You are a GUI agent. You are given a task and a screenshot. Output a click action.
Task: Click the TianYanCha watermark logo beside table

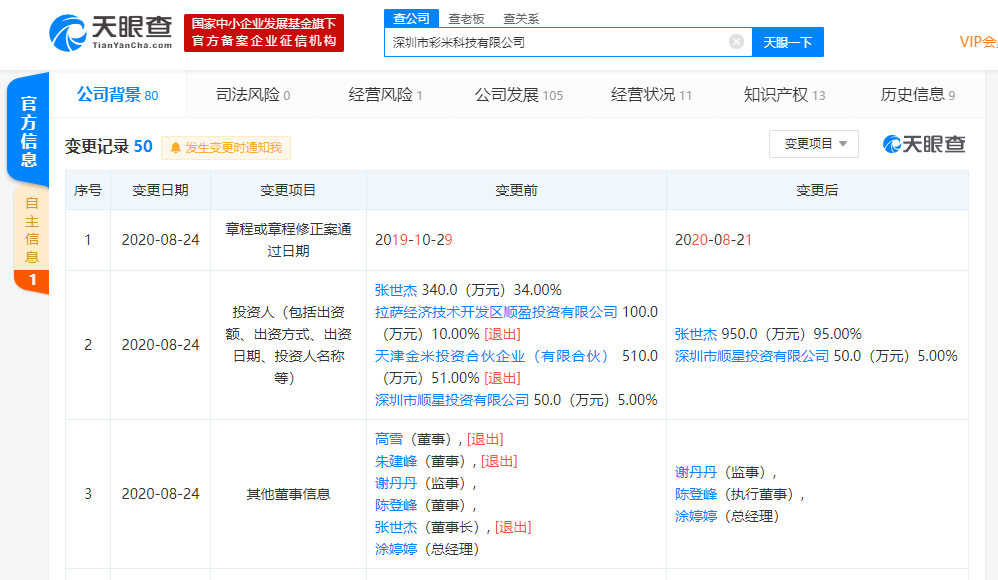923,144
